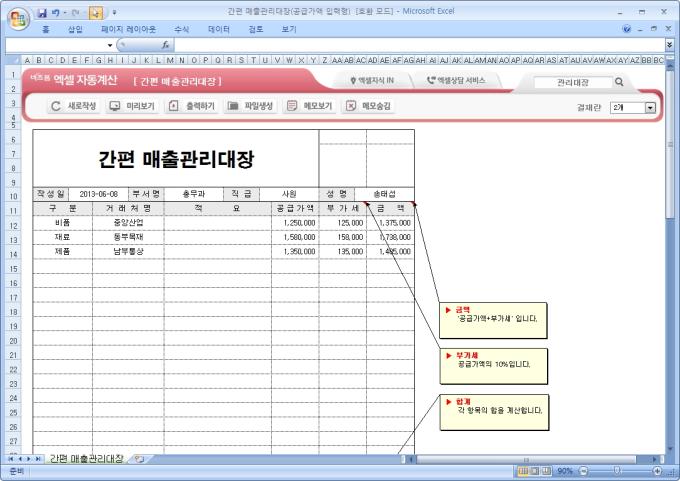The height and width of the screenshot is (481, 680).
Task: Click the 금액 memo comment box
Action: 493,321
